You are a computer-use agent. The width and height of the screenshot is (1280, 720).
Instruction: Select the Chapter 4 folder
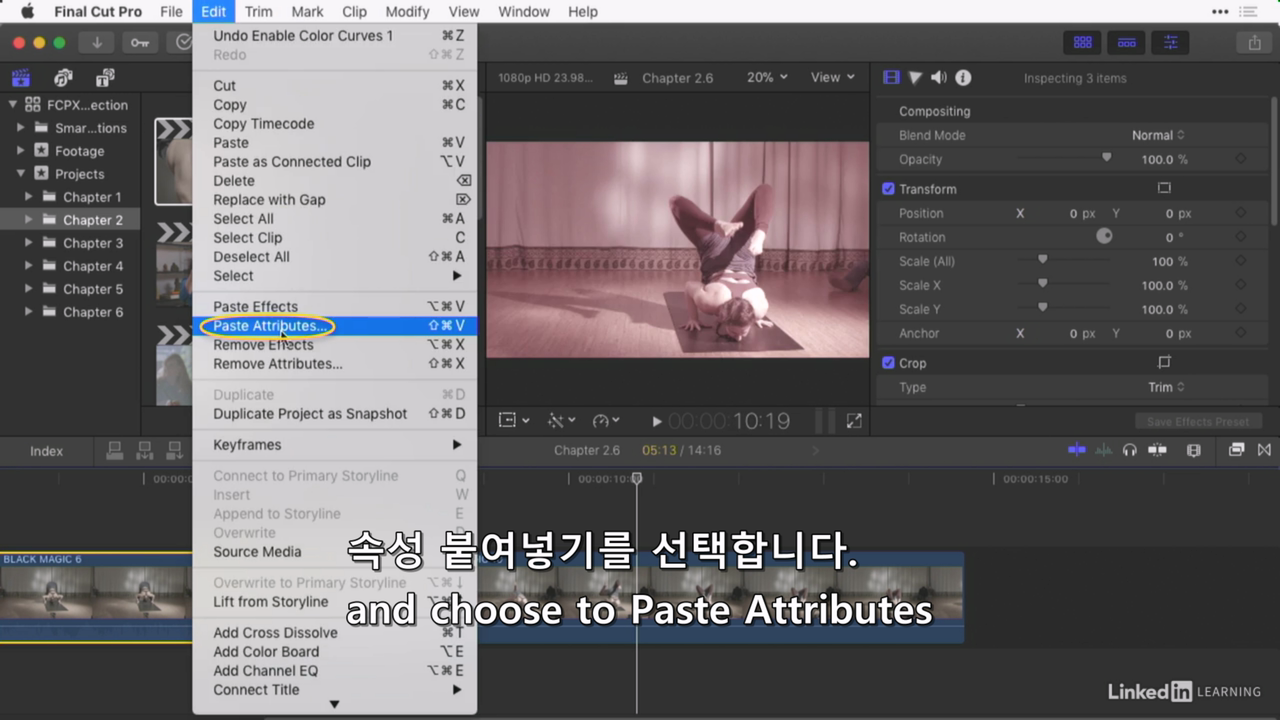coord(93,266)
